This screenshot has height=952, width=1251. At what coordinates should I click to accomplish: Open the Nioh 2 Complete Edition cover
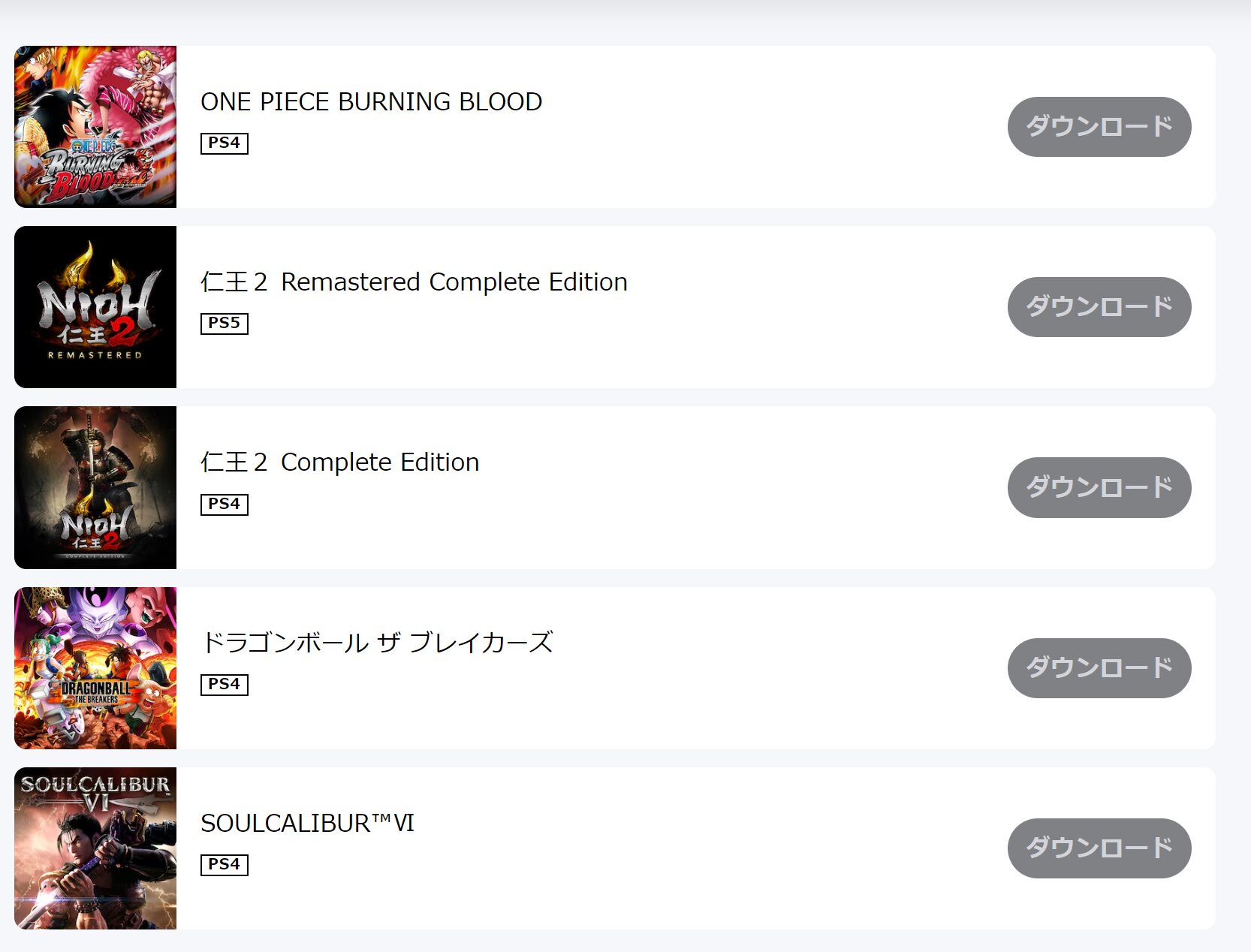pos(95,487)
